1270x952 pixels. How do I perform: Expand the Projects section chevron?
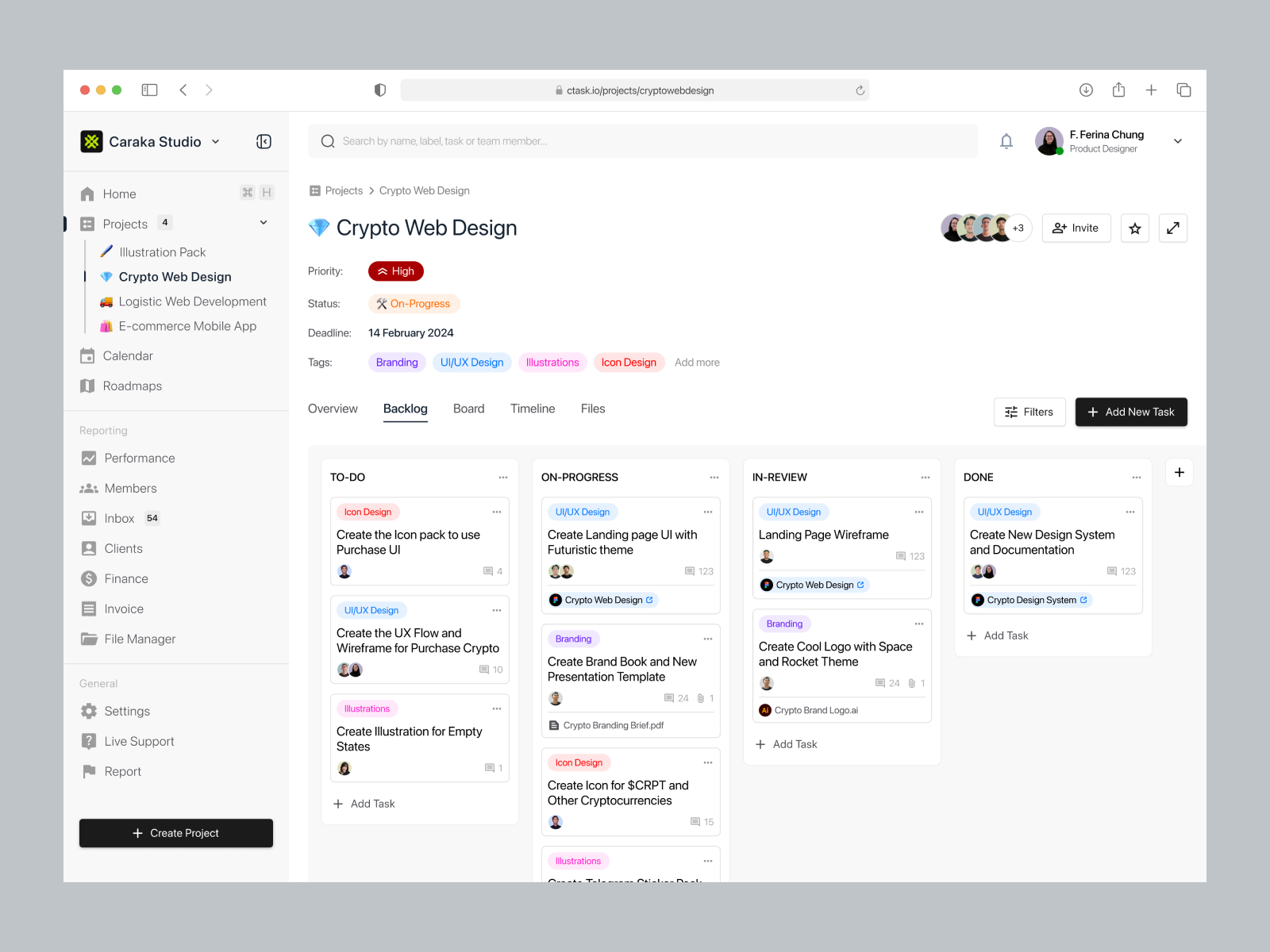263,223
